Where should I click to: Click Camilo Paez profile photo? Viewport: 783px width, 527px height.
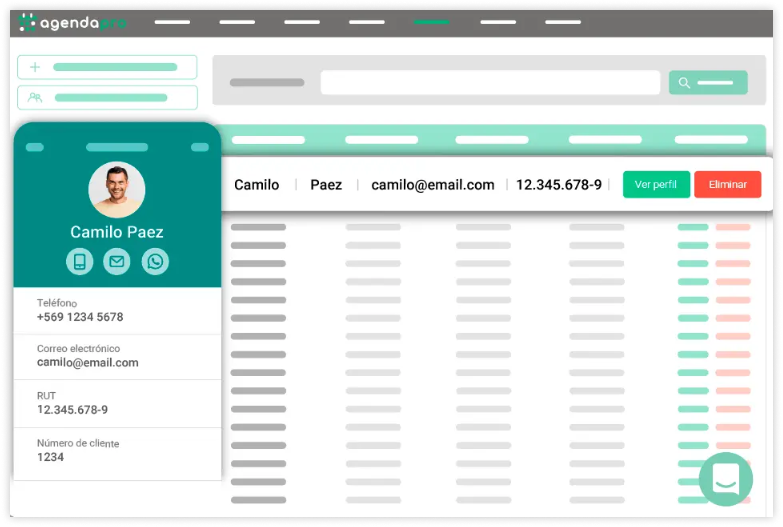pyautogui.click(x=117, y=189)
